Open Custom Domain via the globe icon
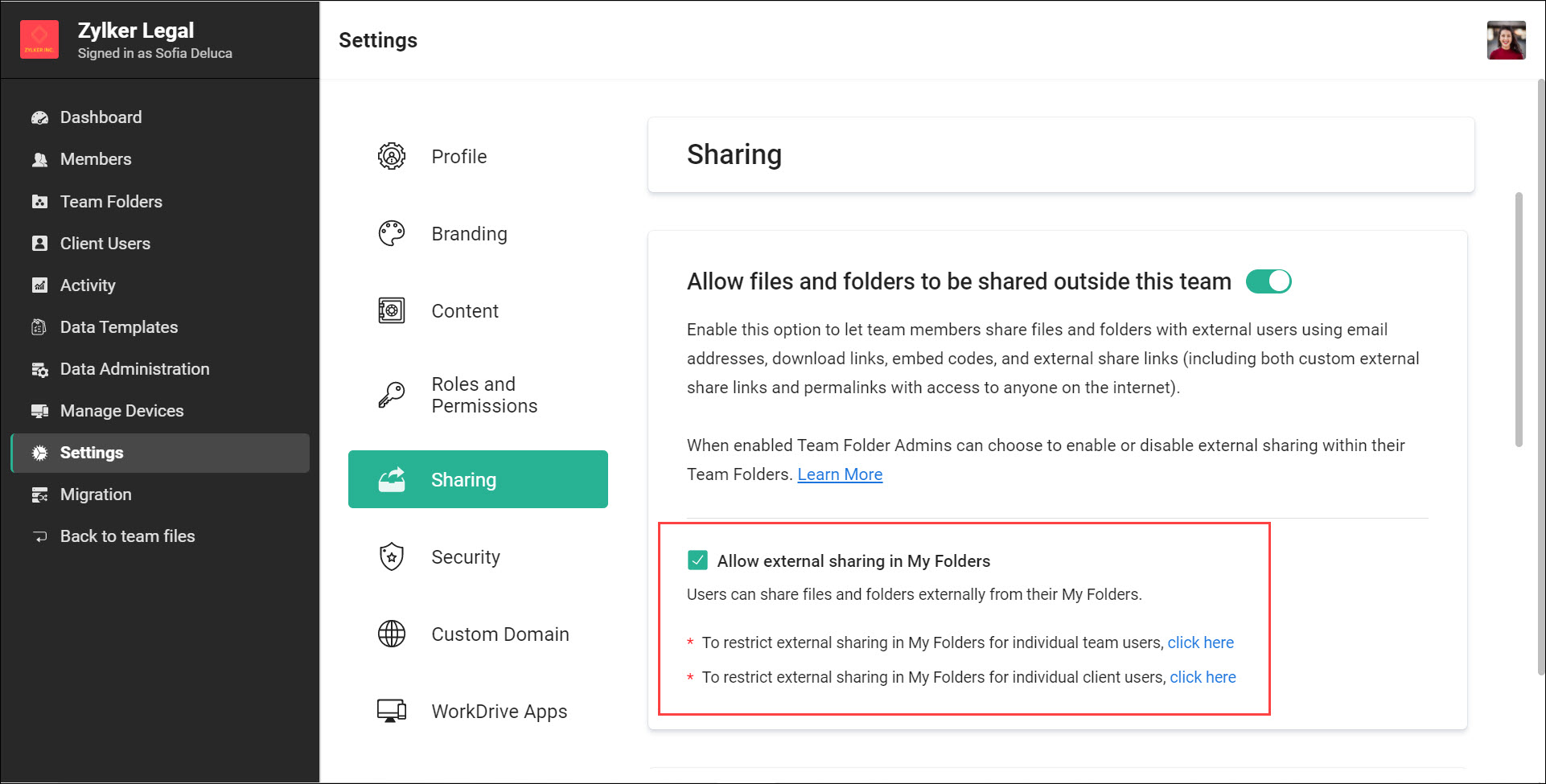Screen dimensions: 1546x784 point(391,634)
